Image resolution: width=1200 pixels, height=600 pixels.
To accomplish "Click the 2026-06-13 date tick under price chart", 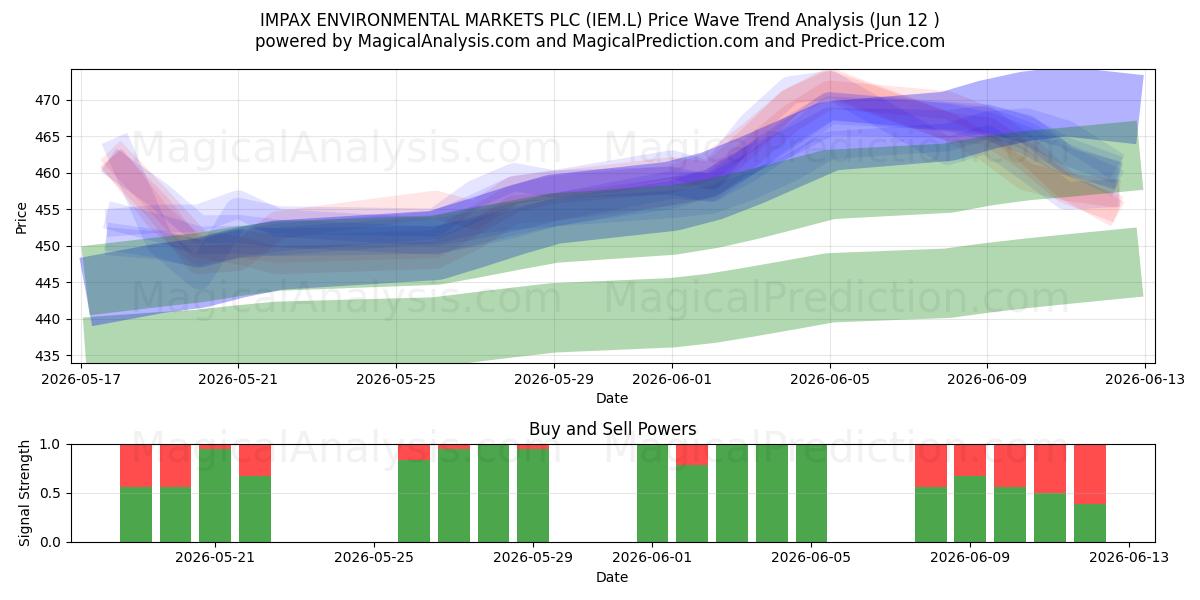I will coord(1146,380).
